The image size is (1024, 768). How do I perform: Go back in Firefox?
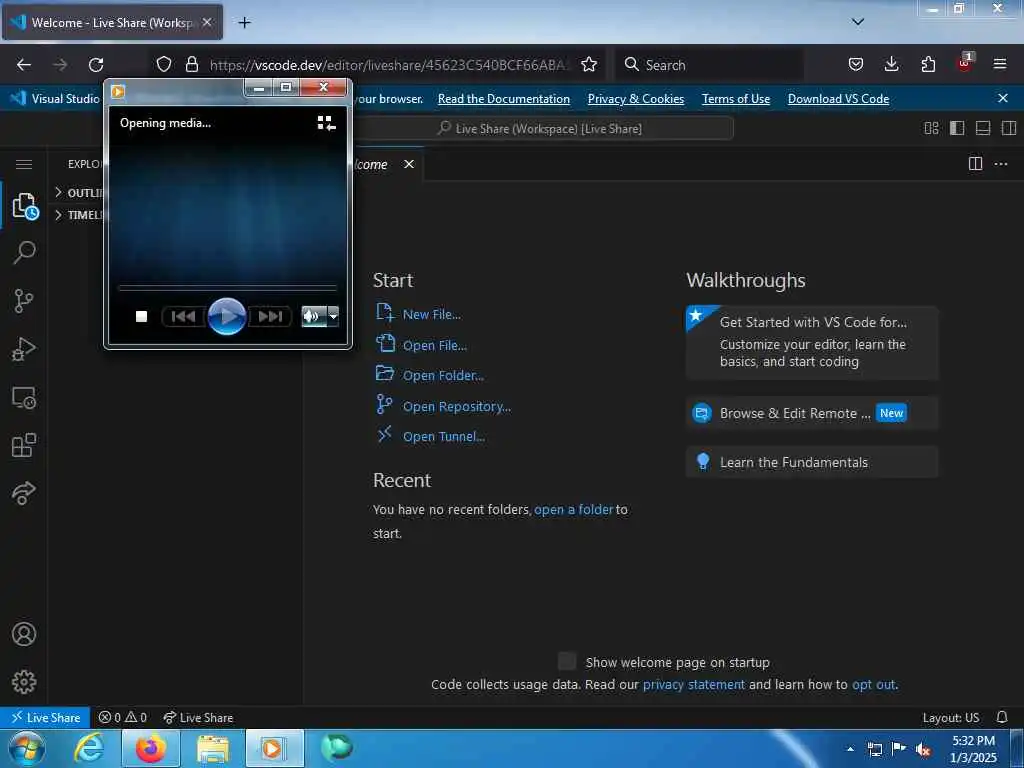[x=24, y=64]
